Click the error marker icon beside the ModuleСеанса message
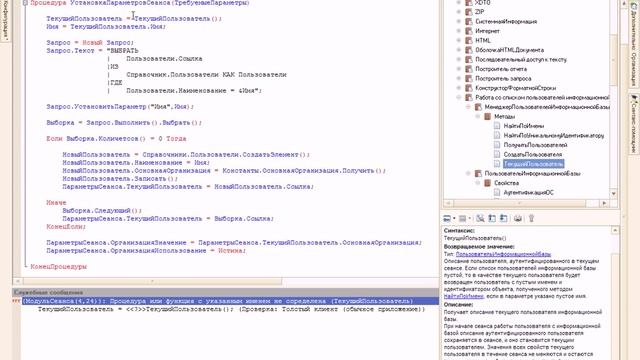Viewport: 640px width, 360px height. (x=16, y=301)
